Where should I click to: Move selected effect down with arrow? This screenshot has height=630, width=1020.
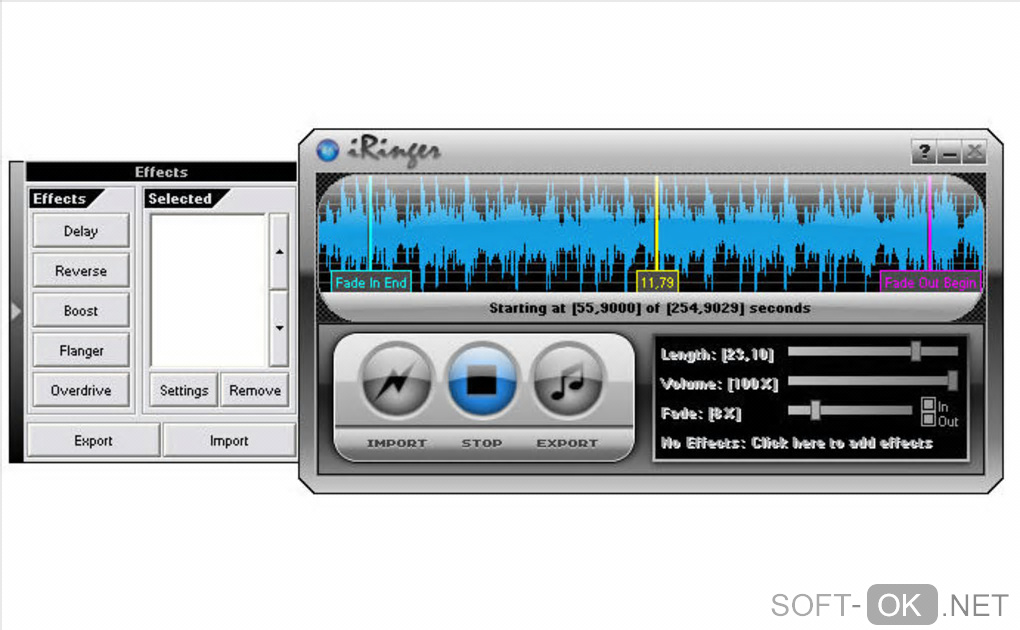click(x=279, y=328)
